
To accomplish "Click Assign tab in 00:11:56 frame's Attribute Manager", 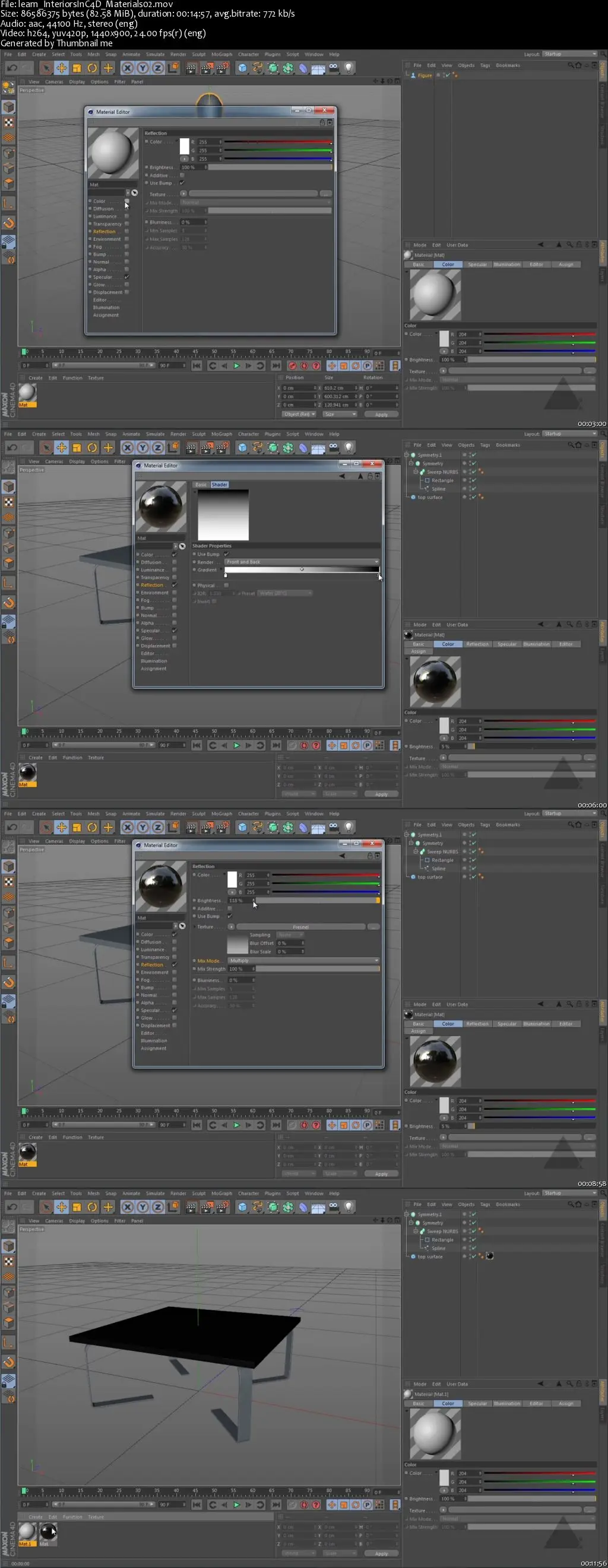I will [566, 1404].
